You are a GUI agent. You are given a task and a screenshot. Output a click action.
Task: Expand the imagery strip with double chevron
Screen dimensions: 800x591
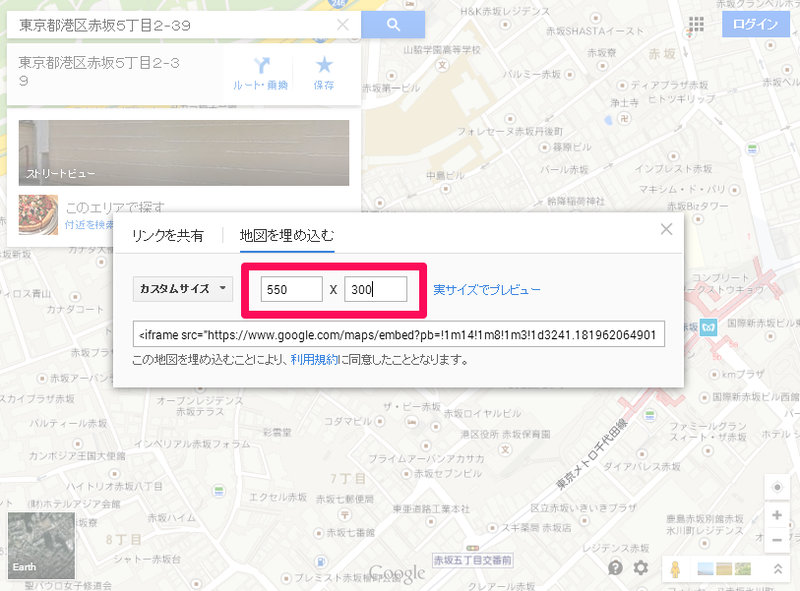click(778, 569)
